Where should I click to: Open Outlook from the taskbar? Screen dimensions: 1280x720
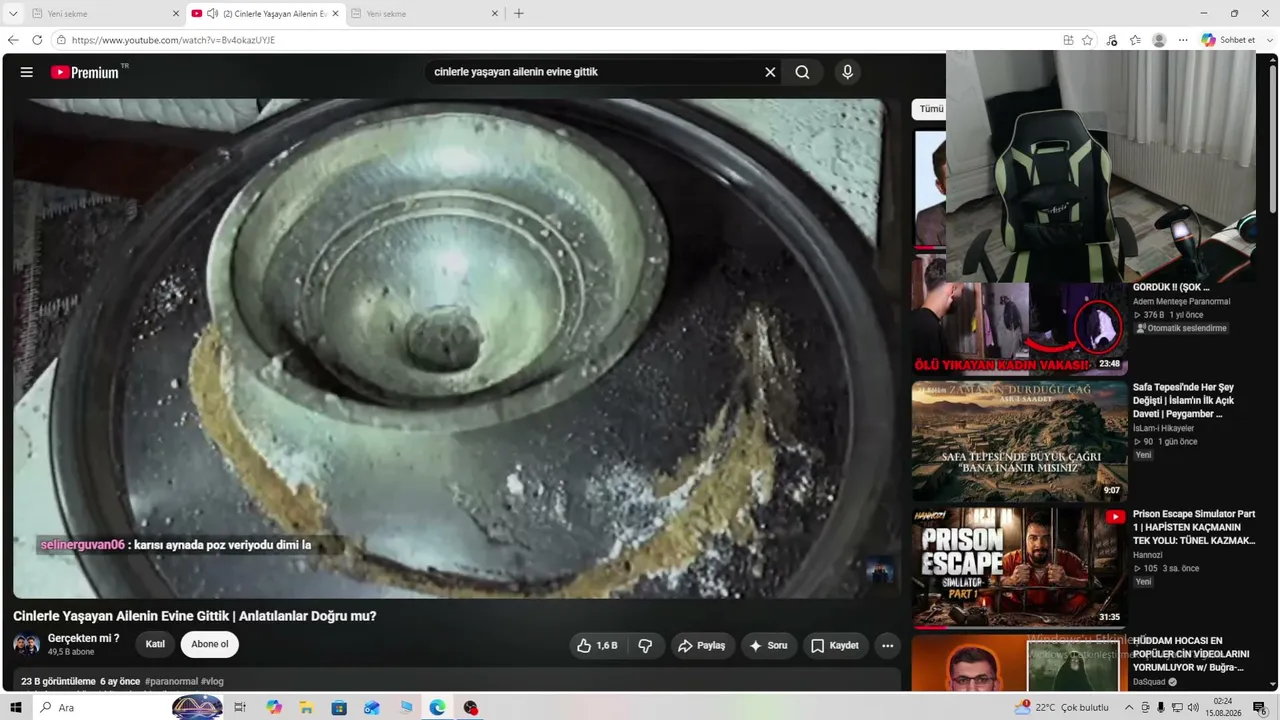click(x=372, y=708)
